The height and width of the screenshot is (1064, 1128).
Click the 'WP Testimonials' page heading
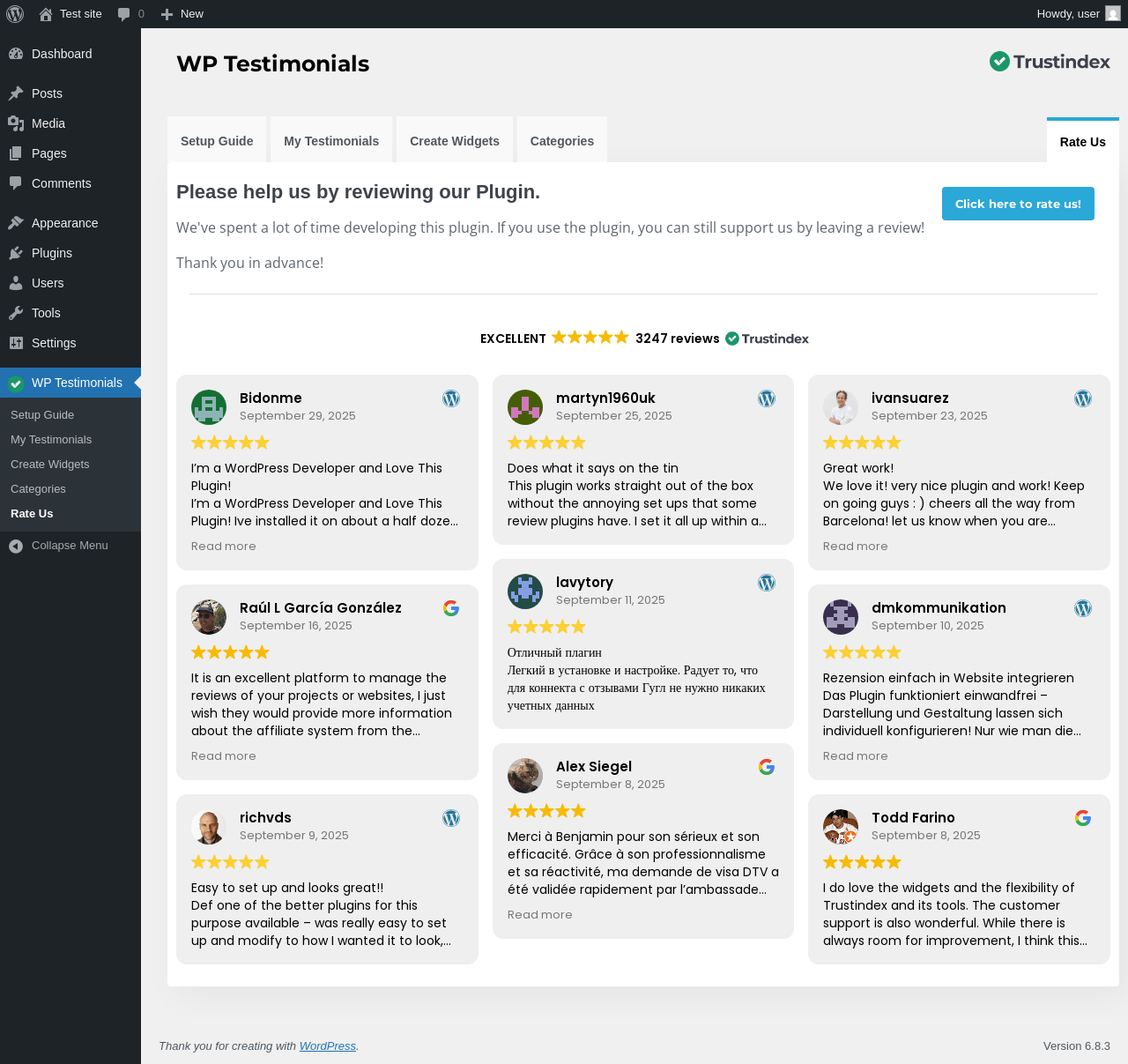[x=273, y=63]
